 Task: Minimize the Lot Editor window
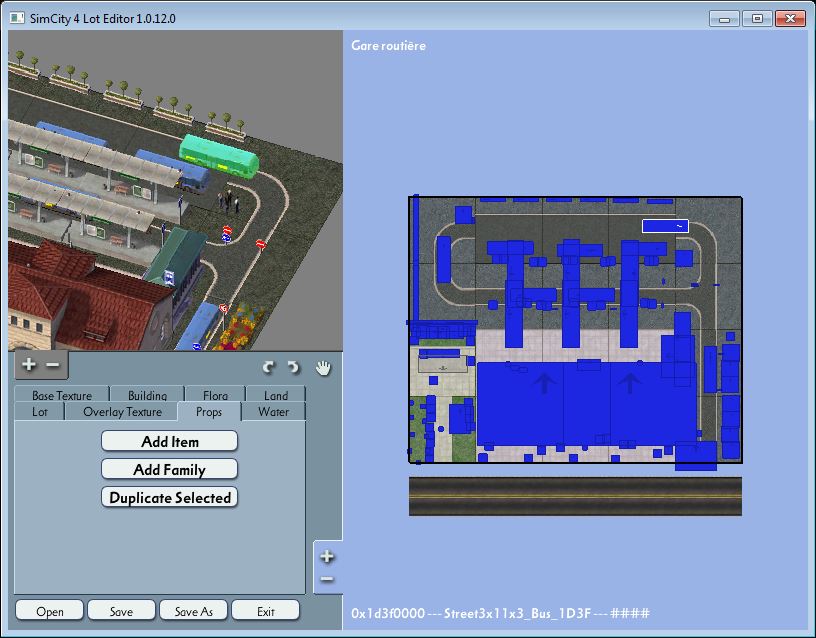tap(724, 19)
